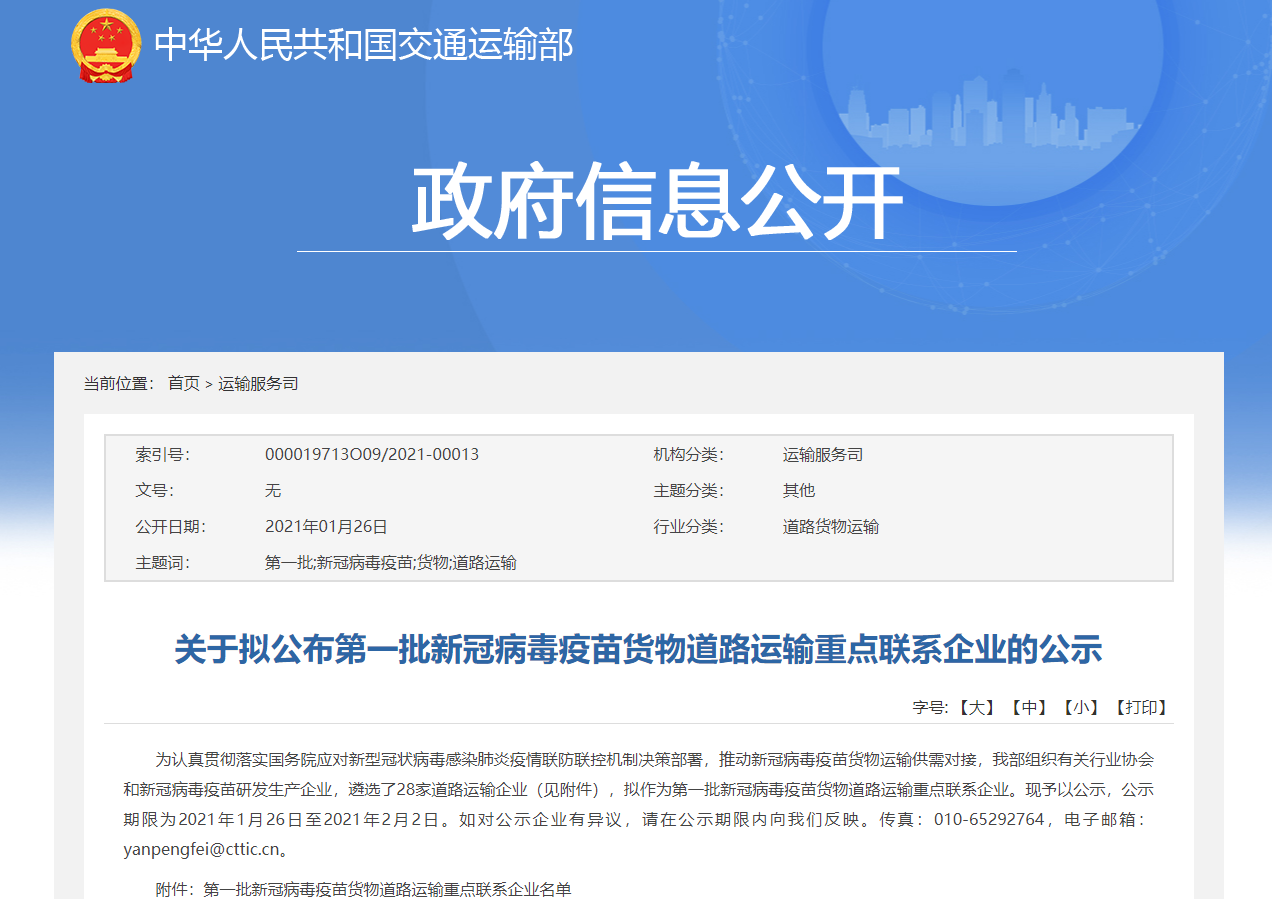The image size is (1272, 899).
Task: Click the fax number 010-65292764
Action: pyautogui.click(x=988, y=819)
